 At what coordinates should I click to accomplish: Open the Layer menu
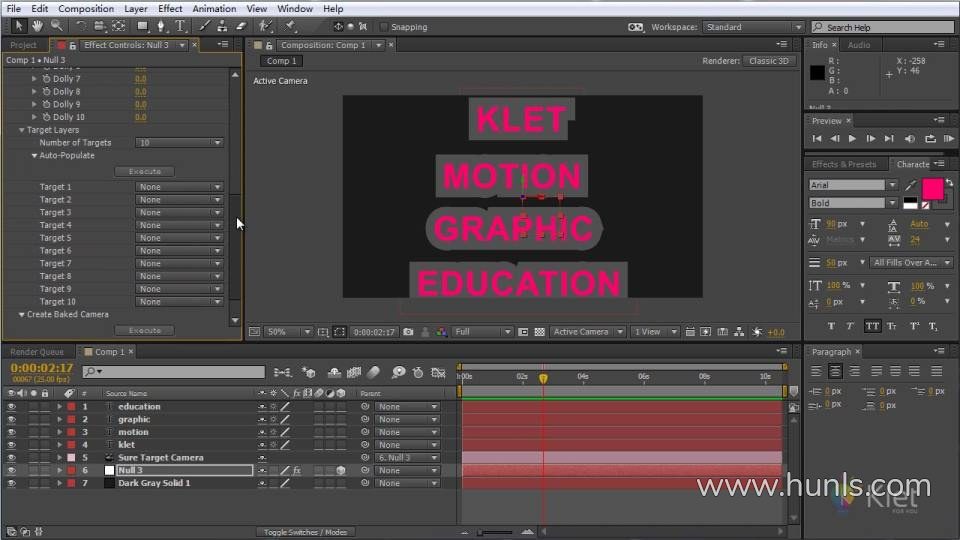point(135,9)
